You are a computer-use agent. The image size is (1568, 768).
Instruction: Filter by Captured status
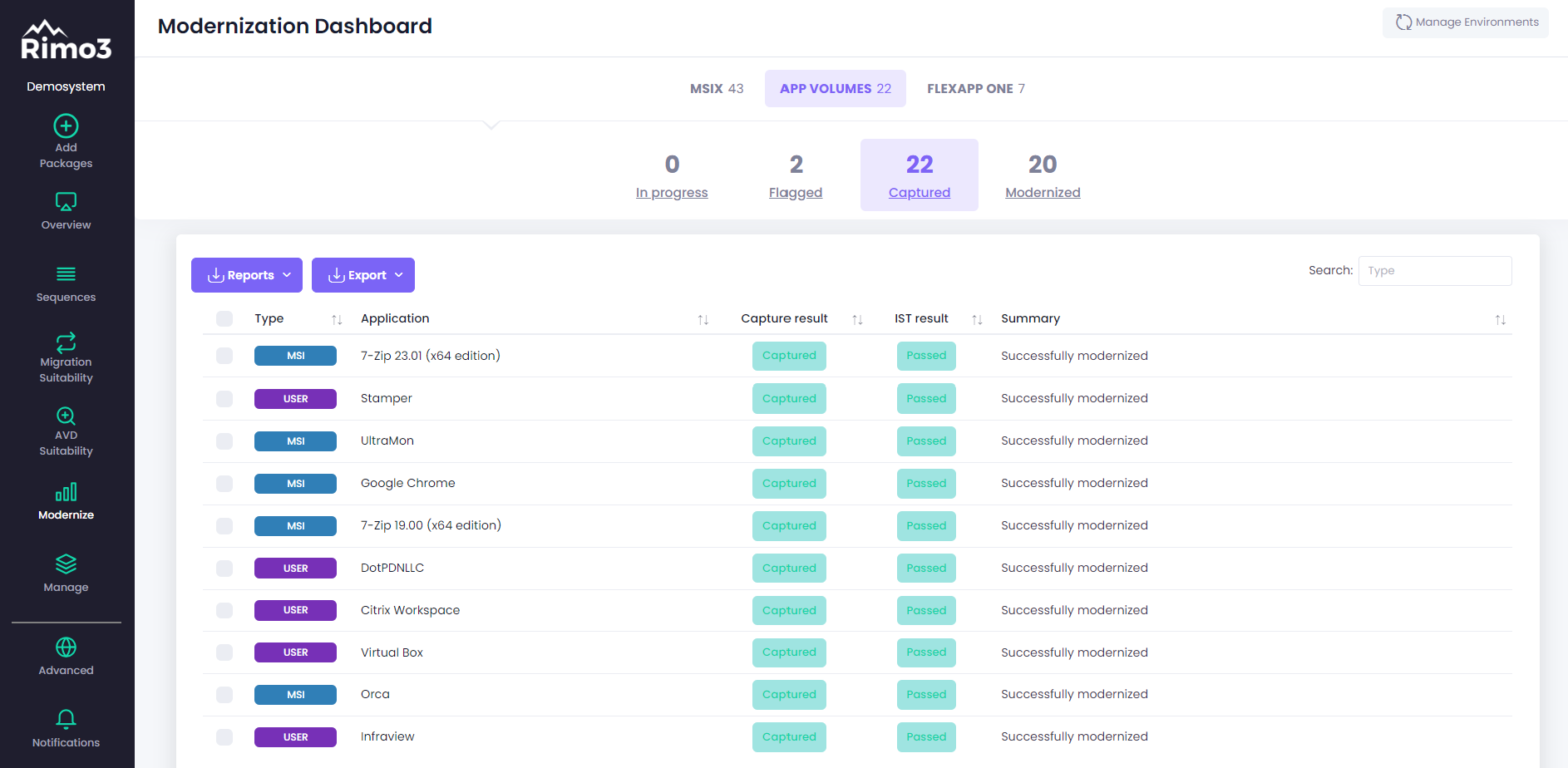pyautogui.click(x=920, y=175)
